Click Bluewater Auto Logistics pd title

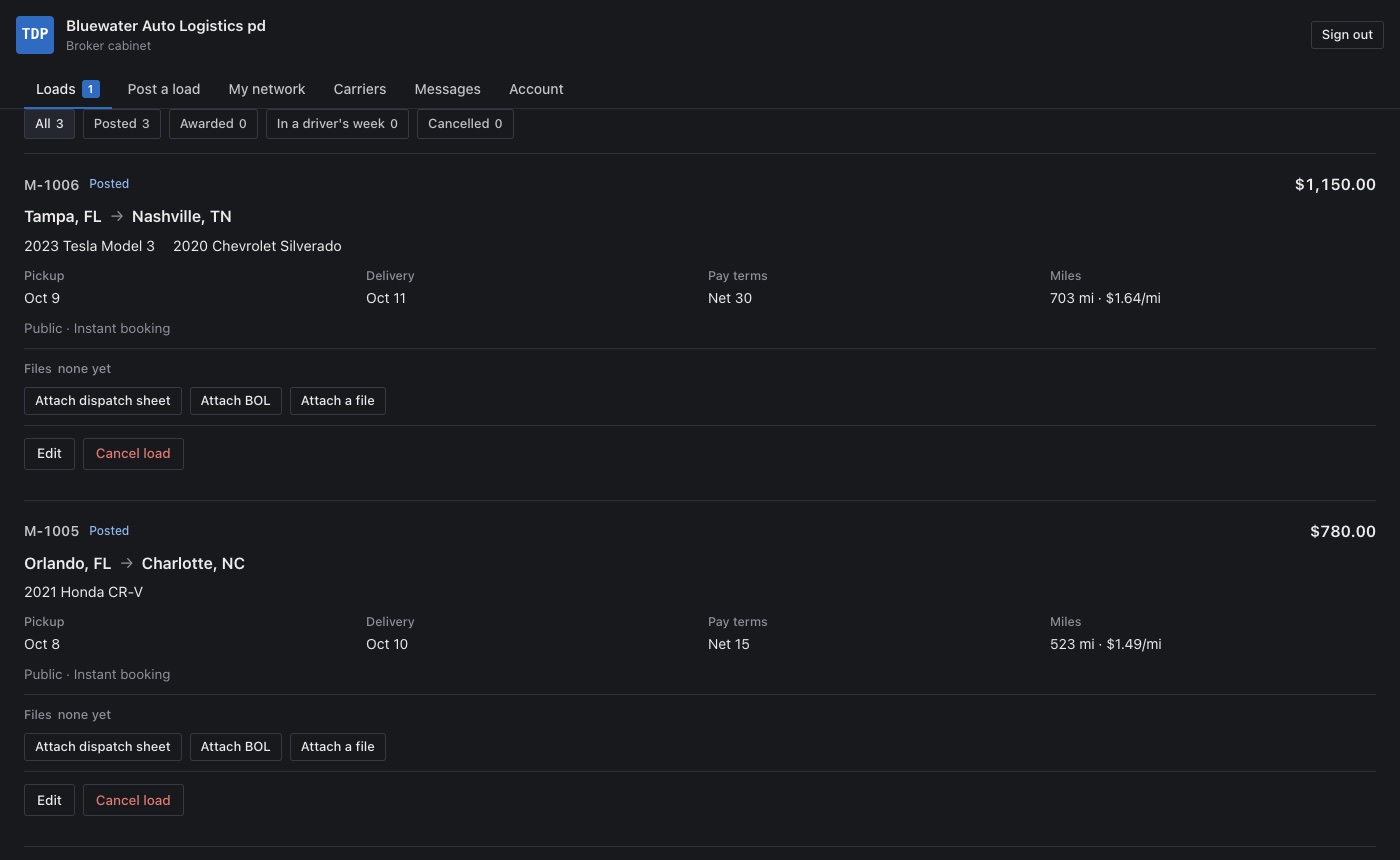click(x=166, y=26)
